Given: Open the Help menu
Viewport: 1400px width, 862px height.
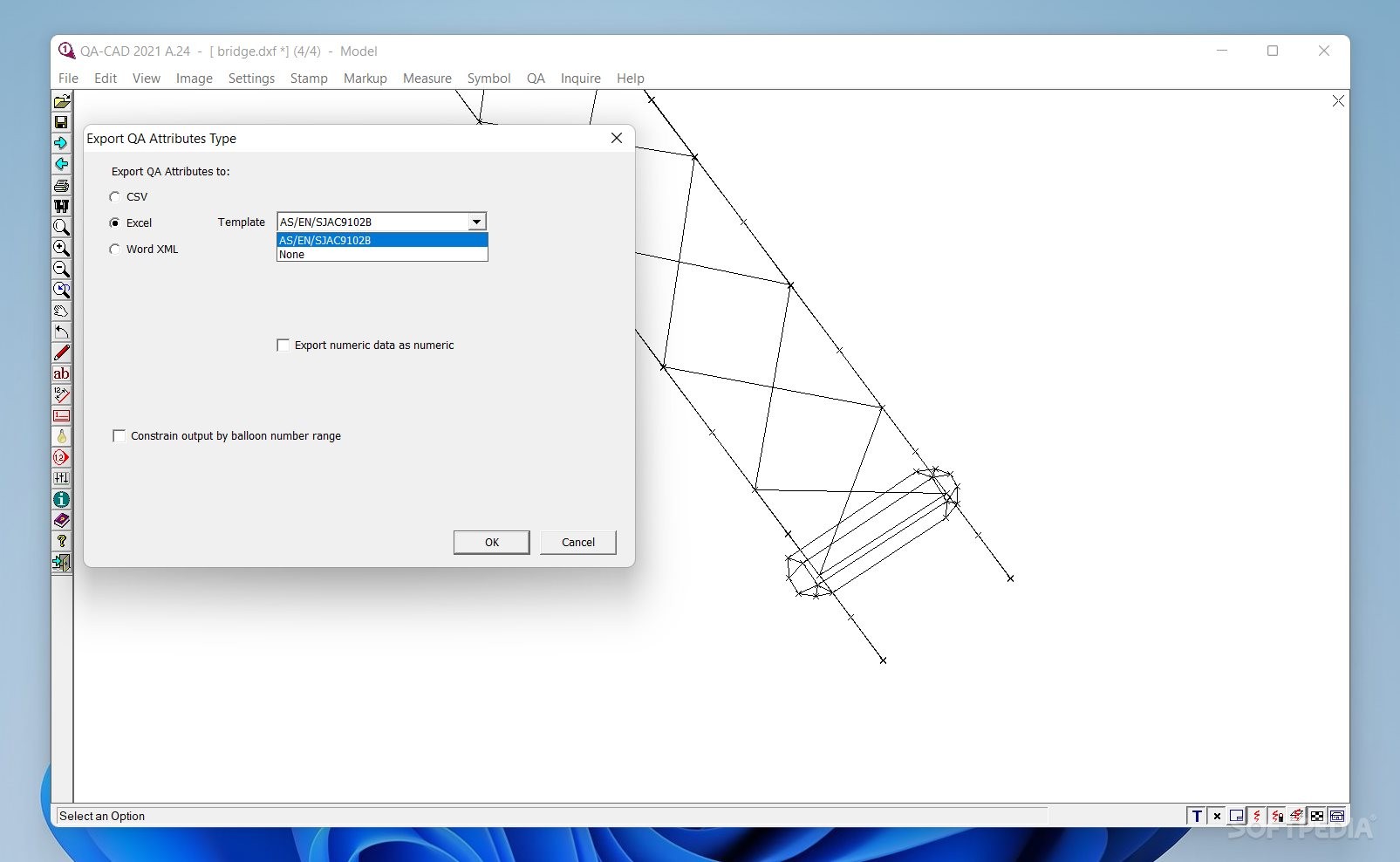Looking at the screenshot, I should pyautogui.click(x=631, y=79).
